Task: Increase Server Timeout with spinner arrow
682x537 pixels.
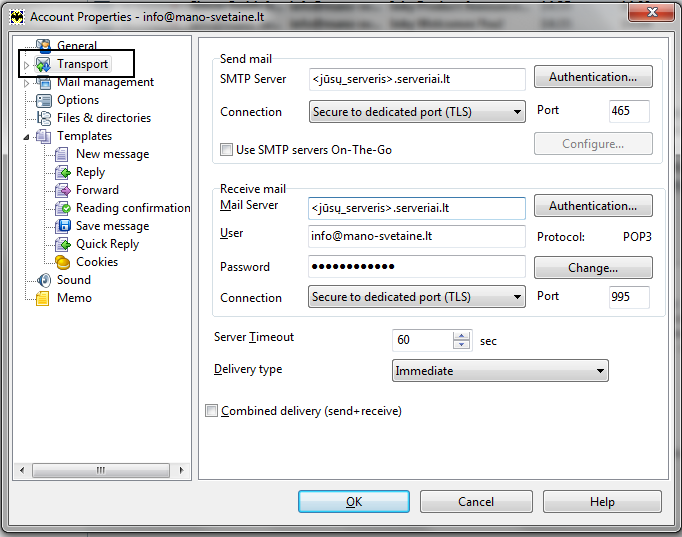Action: coord(461,335)
